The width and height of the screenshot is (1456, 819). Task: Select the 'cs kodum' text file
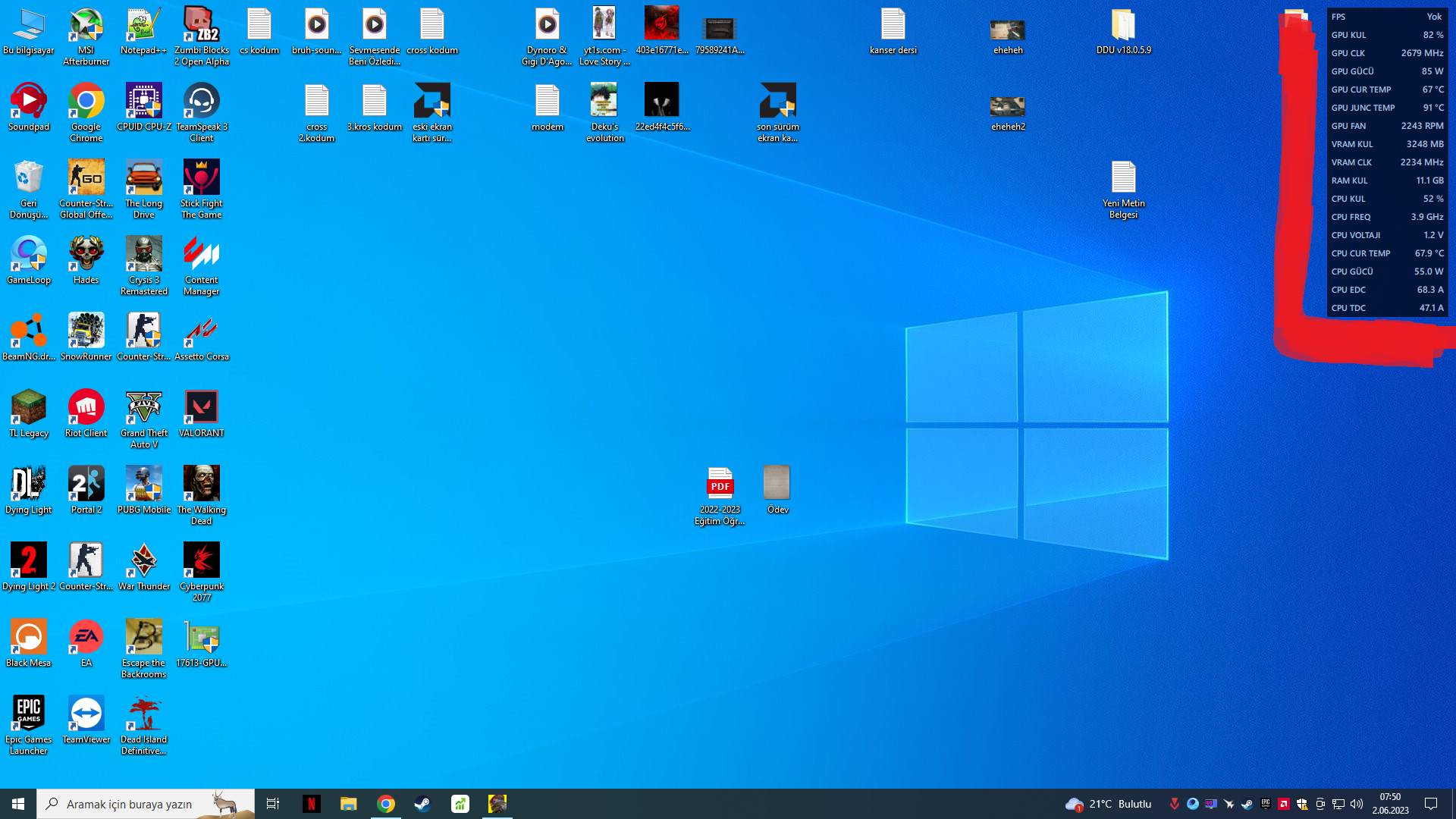259,31
